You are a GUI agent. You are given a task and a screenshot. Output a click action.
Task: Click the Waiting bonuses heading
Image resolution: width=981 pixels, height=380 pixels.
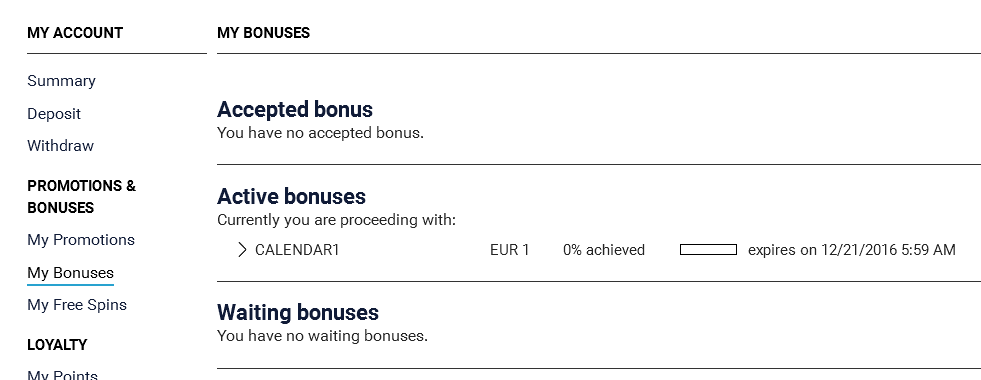click(298, 312)
